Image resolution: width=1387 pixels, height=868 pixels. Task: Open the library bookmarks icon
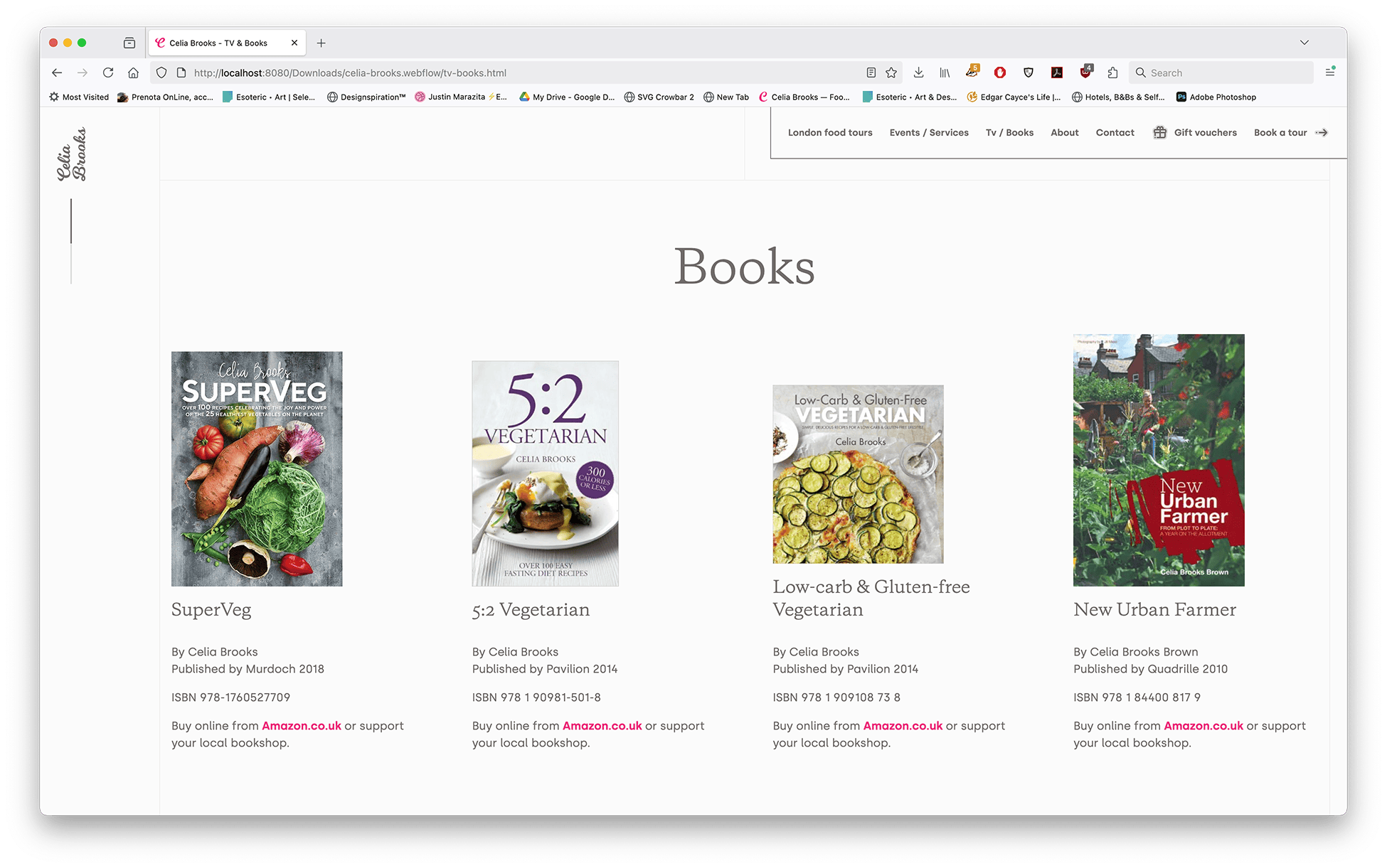[945, 73]
